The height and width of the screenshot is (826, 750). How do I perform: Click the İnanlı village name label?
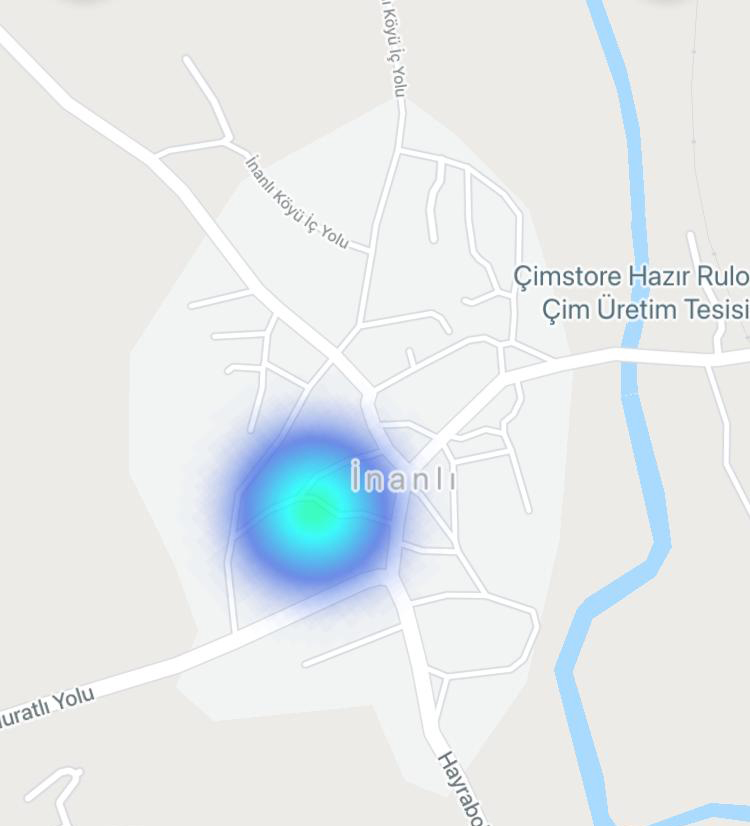pos(402,477)
